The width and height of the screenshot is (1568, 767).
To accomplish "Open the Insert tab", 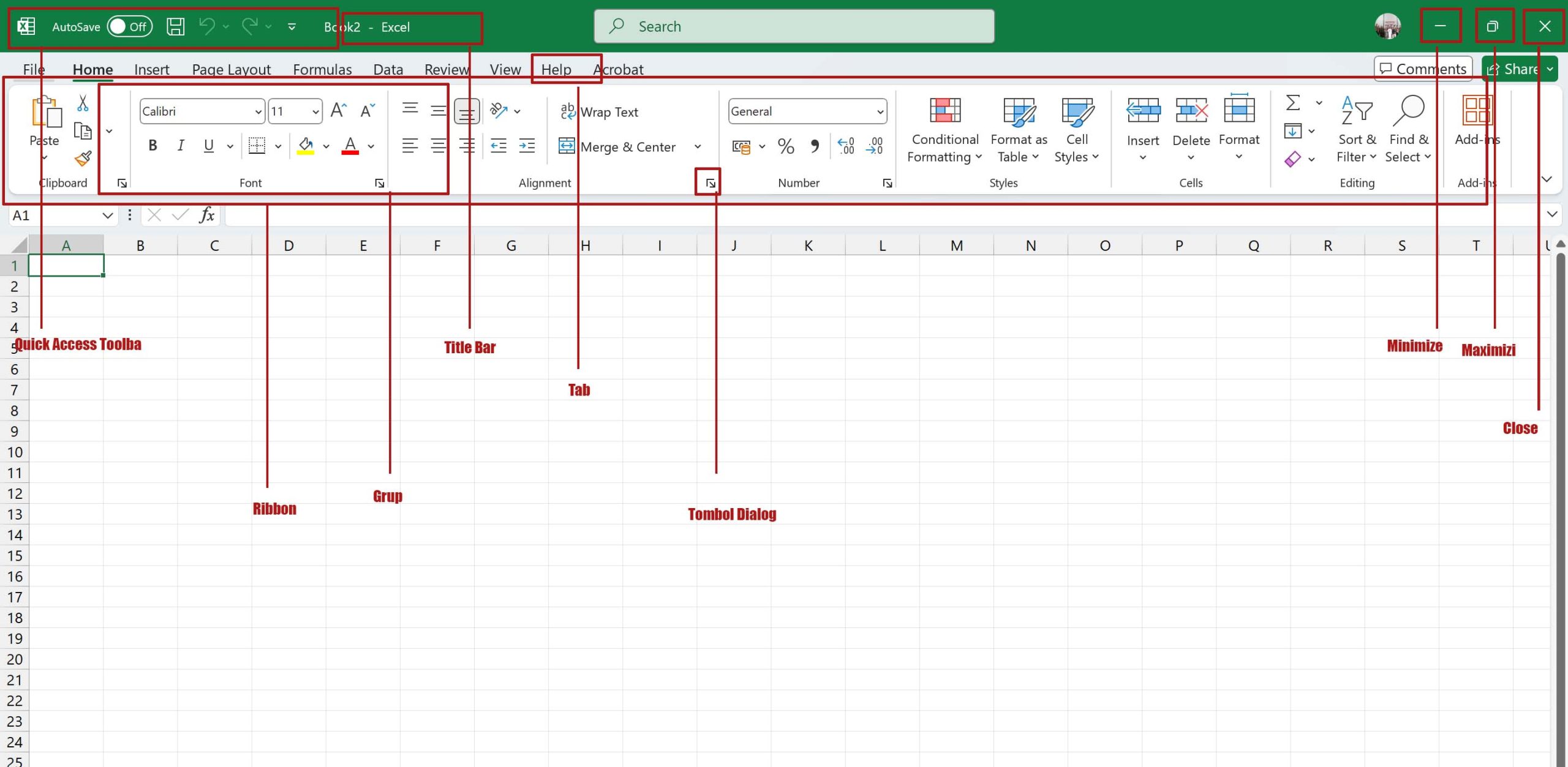I will click(x=151, y=69).
